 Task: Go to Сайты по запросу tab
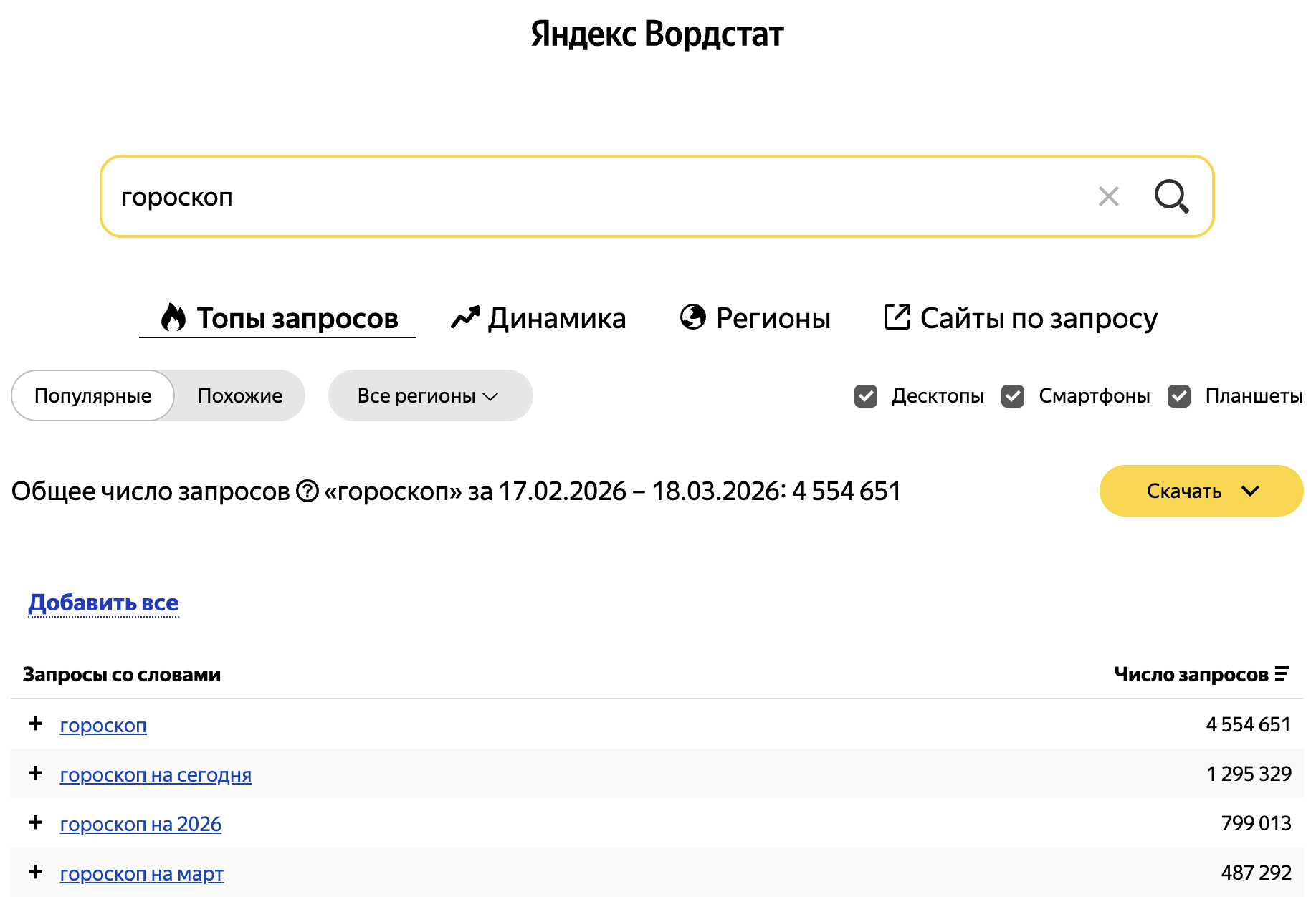click(x=1021, y=318)
